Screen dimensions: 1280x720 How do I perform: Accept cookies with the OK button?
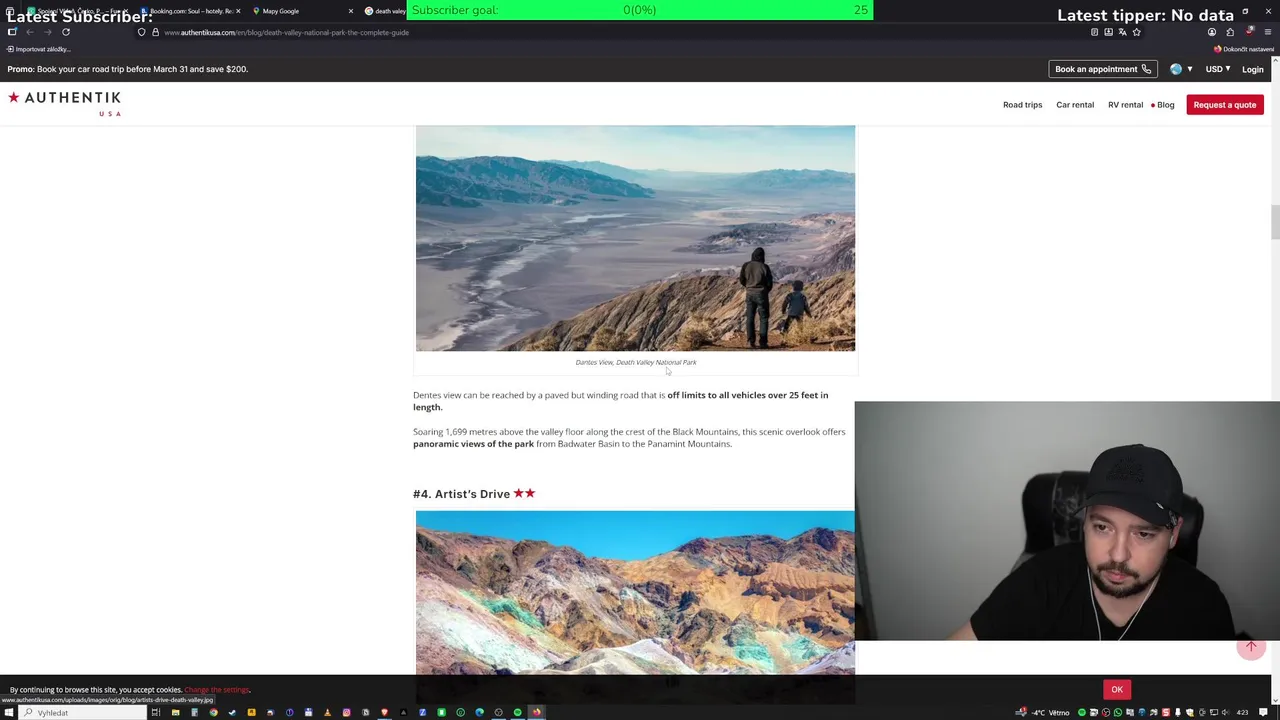(1117, 689)
